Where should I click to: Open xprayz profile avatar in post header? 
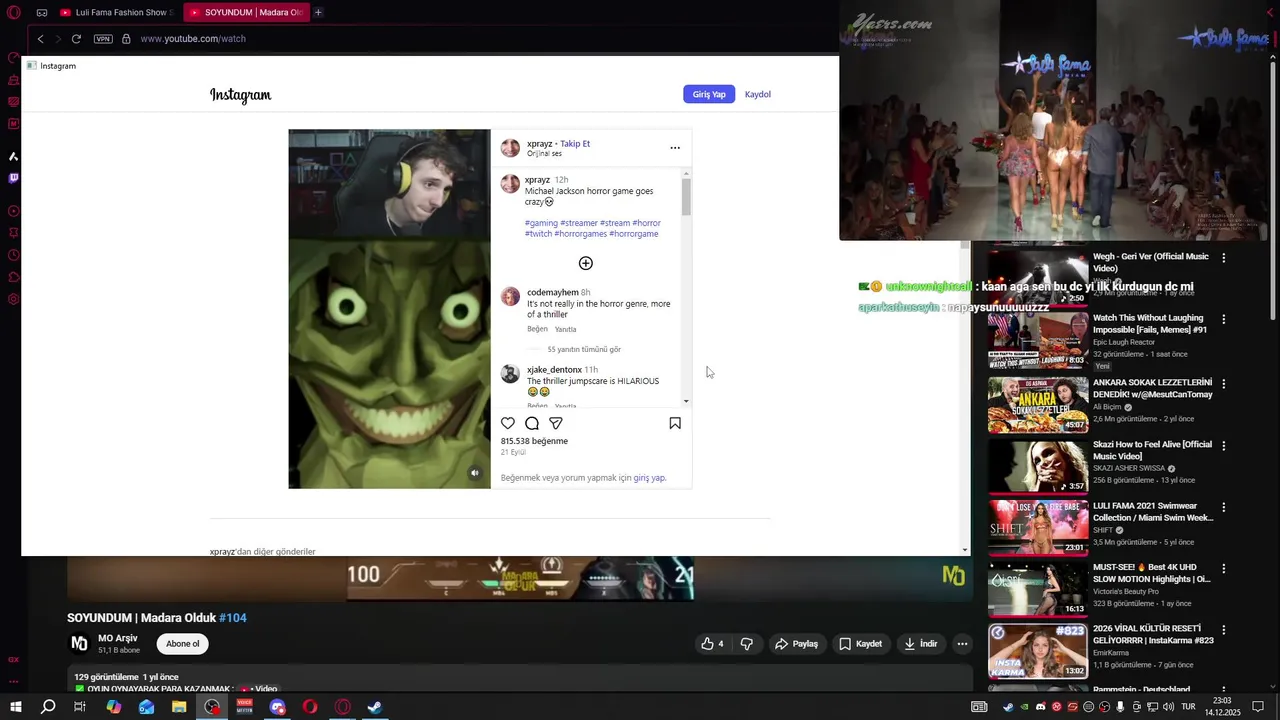point(510,148)
